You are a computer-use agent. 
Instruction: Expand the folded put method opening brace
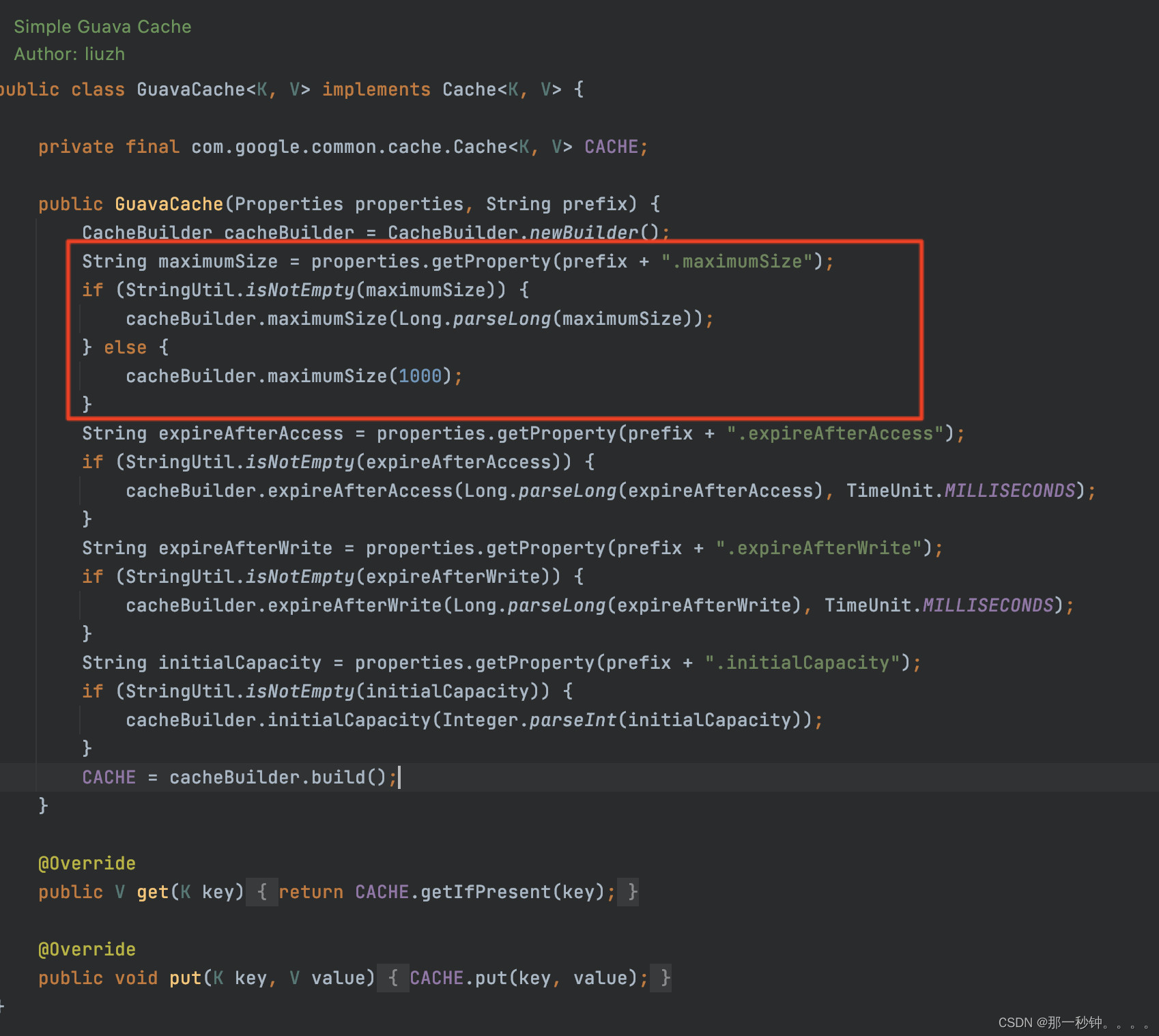(393, 978)
